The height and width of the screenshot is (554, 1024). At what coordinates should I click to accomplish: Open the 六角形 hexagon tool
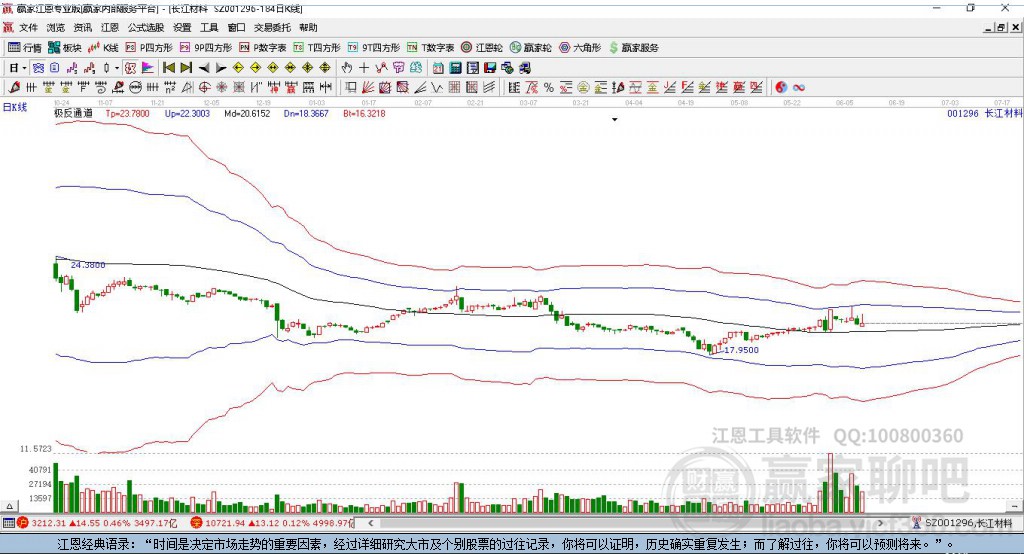tap(580, 48)
